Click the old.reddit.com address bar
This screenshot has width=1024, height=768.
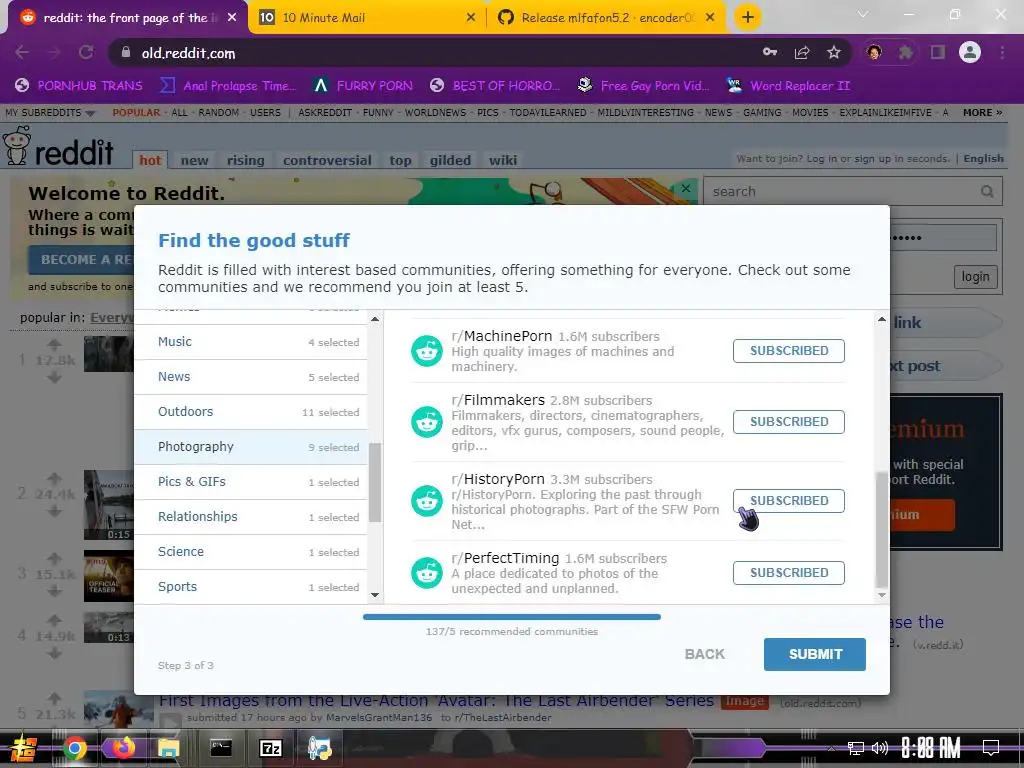pos(431,53)
